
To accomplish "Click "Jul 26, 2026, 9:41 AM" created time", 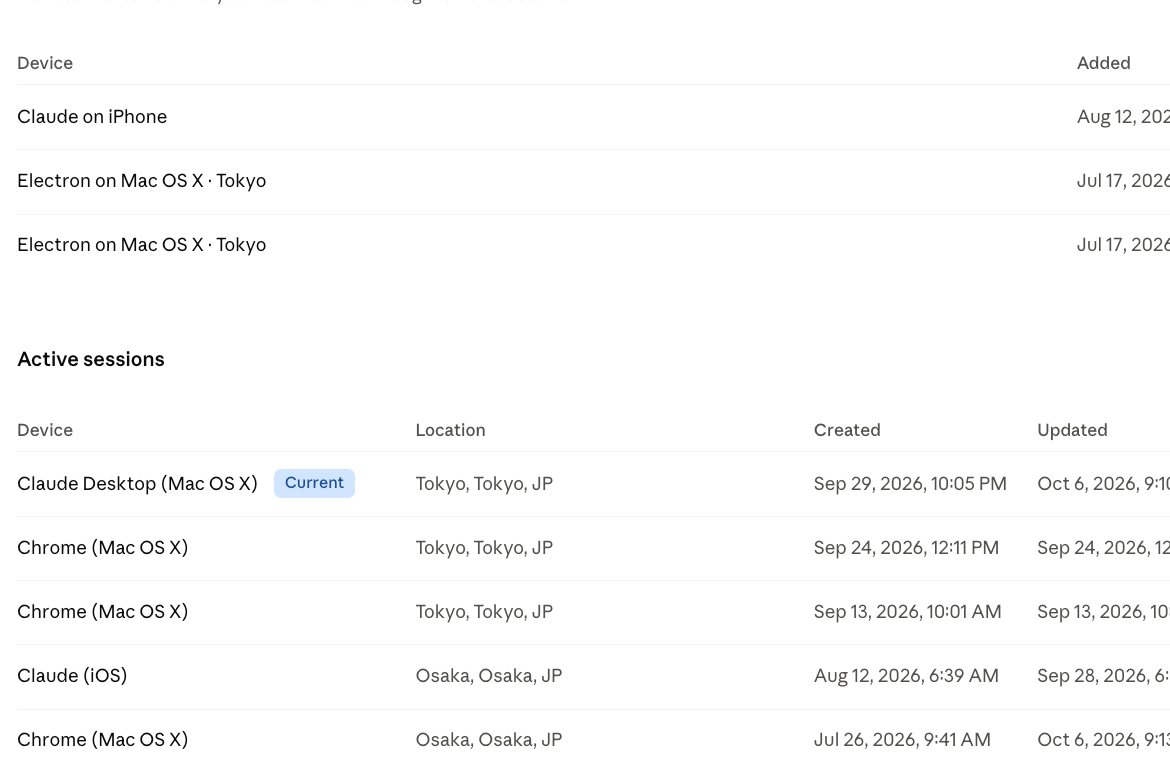I will [x=902, y=740].
